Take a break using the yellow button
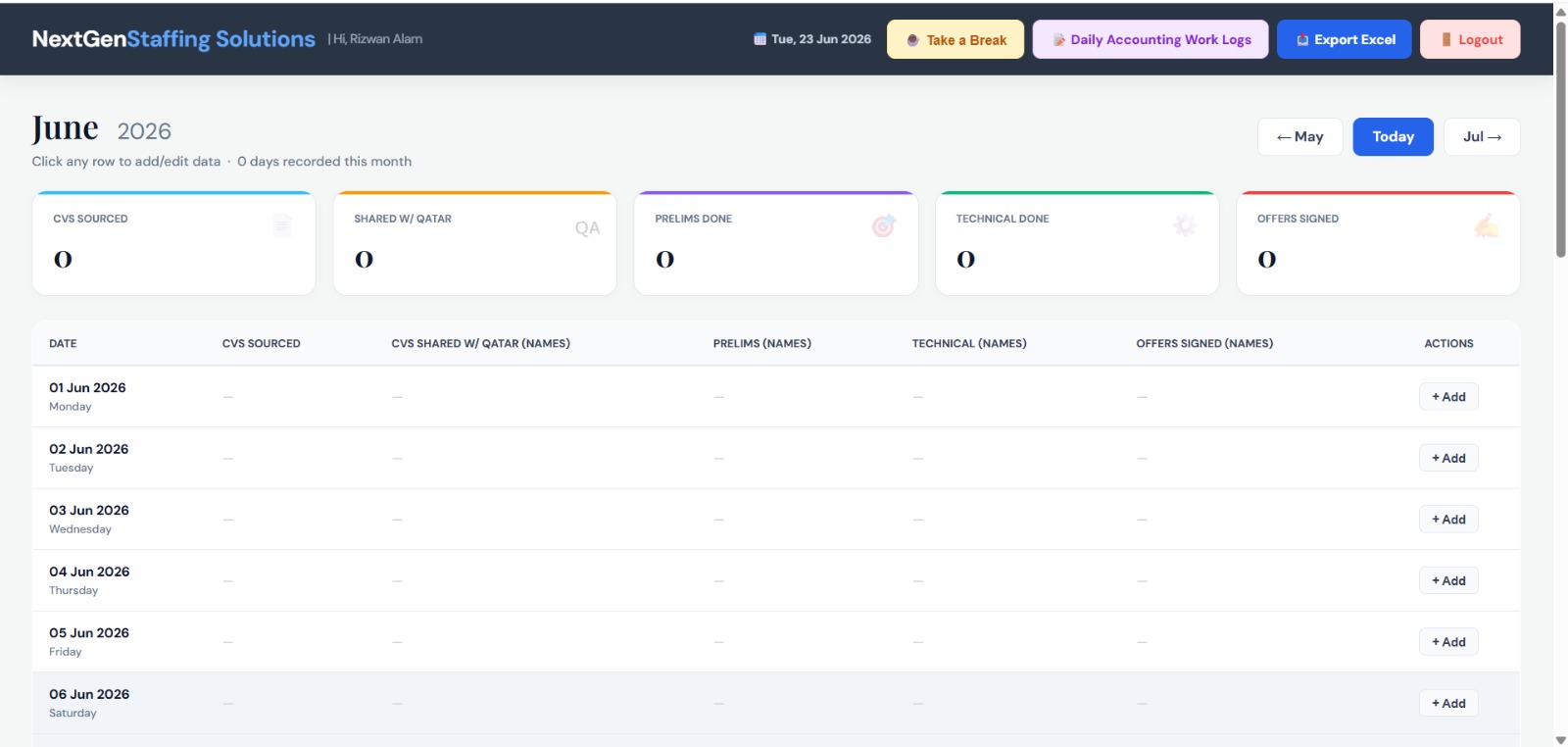The image size is (1568, 747). coord(955,39)
